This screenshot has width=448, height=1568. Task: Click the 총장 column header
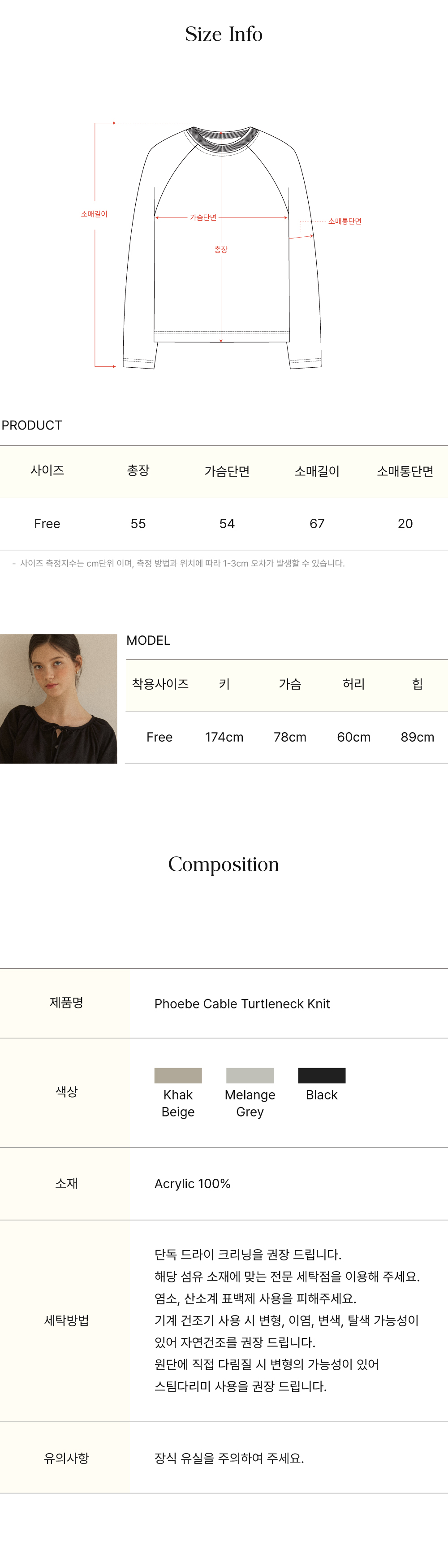pos(138,470)
